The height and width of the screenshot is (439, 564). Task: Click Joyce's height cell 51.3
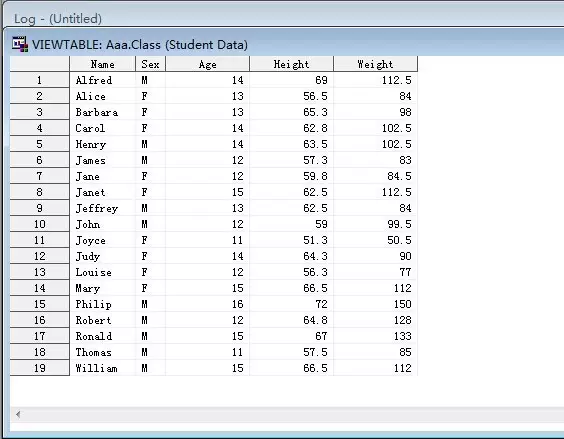click(x=291, y=240)
